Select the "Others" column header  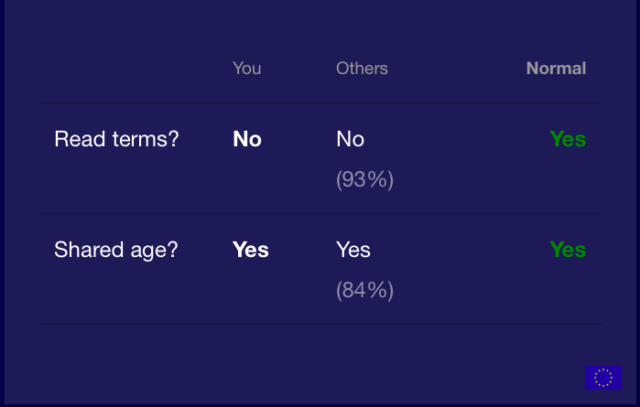pos(361,68)
